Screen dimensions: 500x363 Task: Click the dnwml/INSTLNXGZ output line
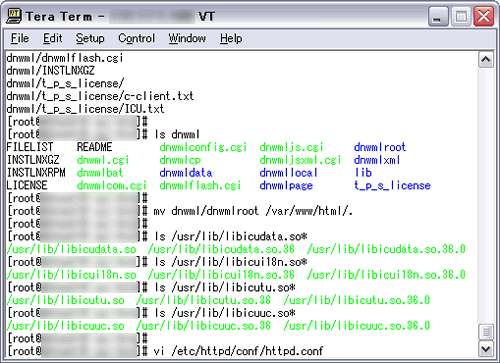(x=50, y=71)
